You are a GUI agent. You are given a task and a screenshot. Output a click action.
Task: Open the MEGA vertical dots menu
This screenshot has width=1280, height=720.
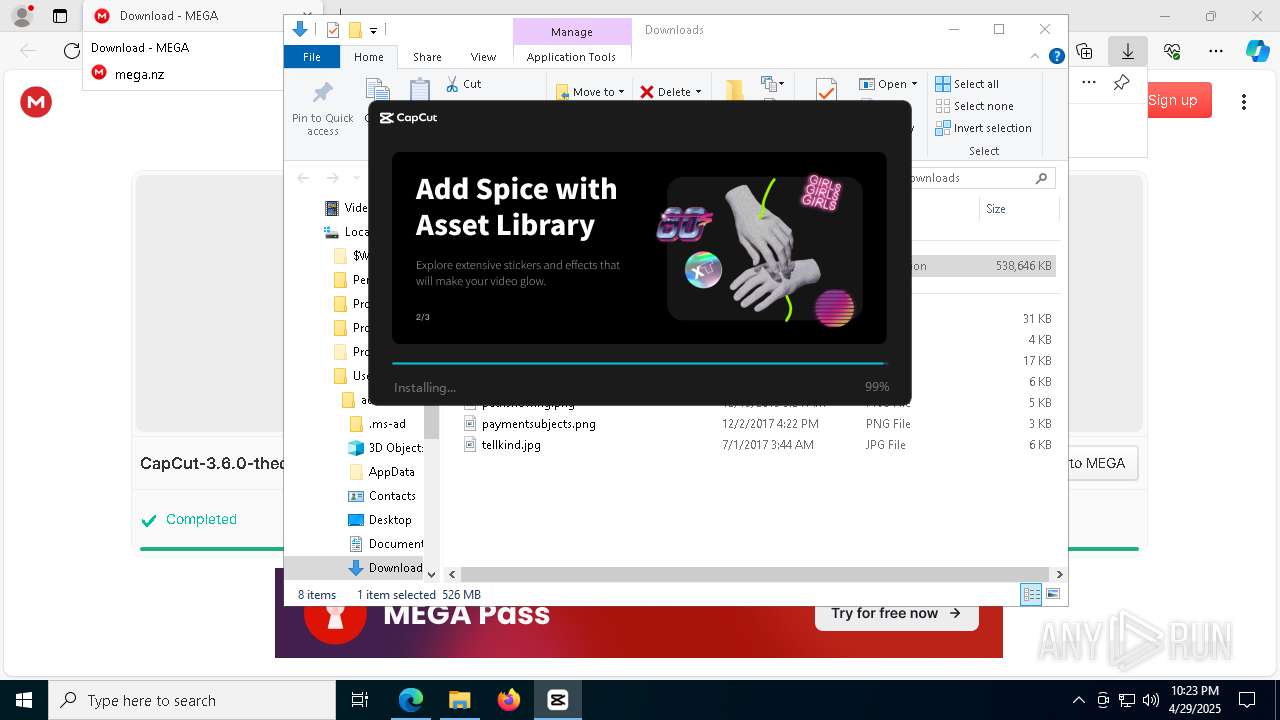pyautogui.click(x=1244, y=101)
